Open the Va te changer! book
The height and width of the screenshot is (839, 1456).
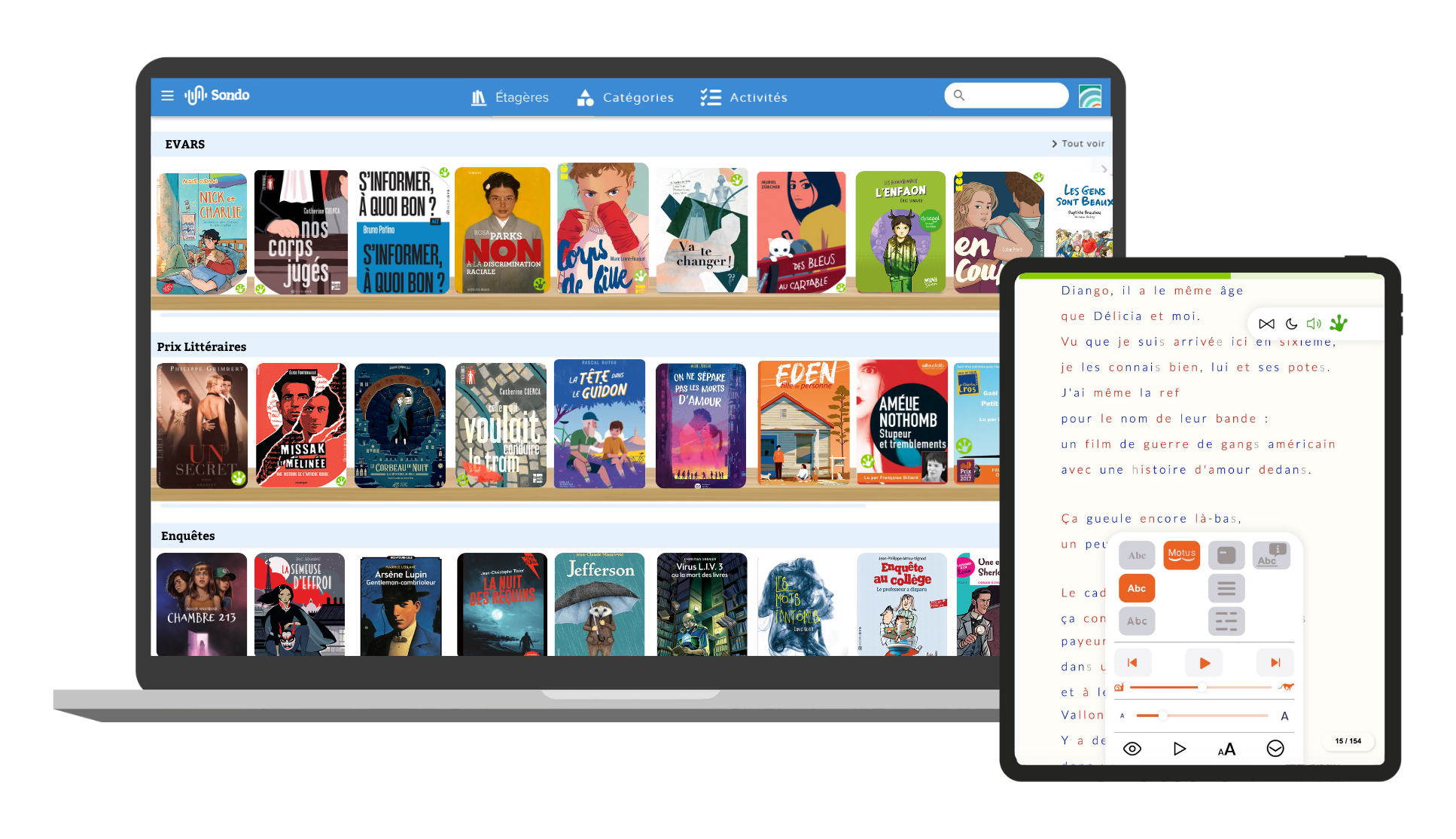pos(702,230)
